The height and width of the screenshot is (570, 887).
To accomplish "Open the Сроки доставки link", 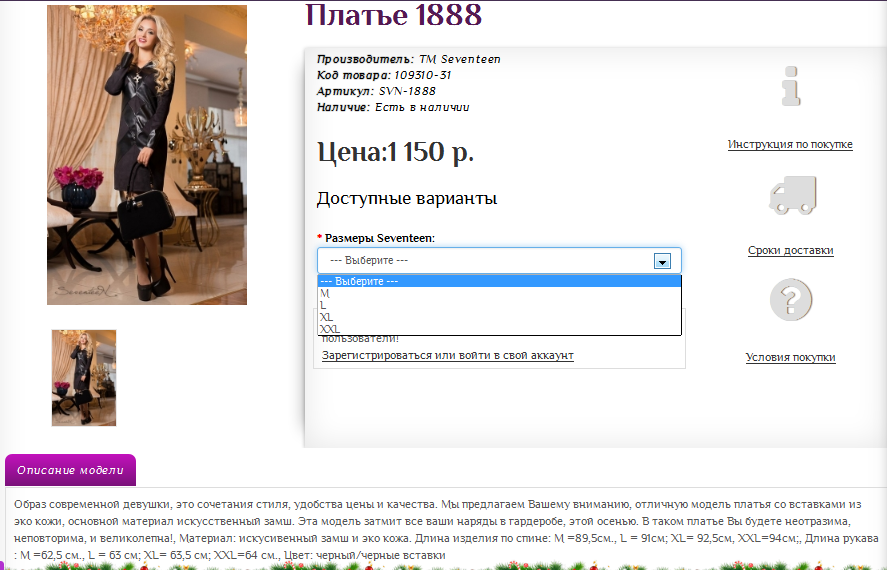I will point(790,250).
